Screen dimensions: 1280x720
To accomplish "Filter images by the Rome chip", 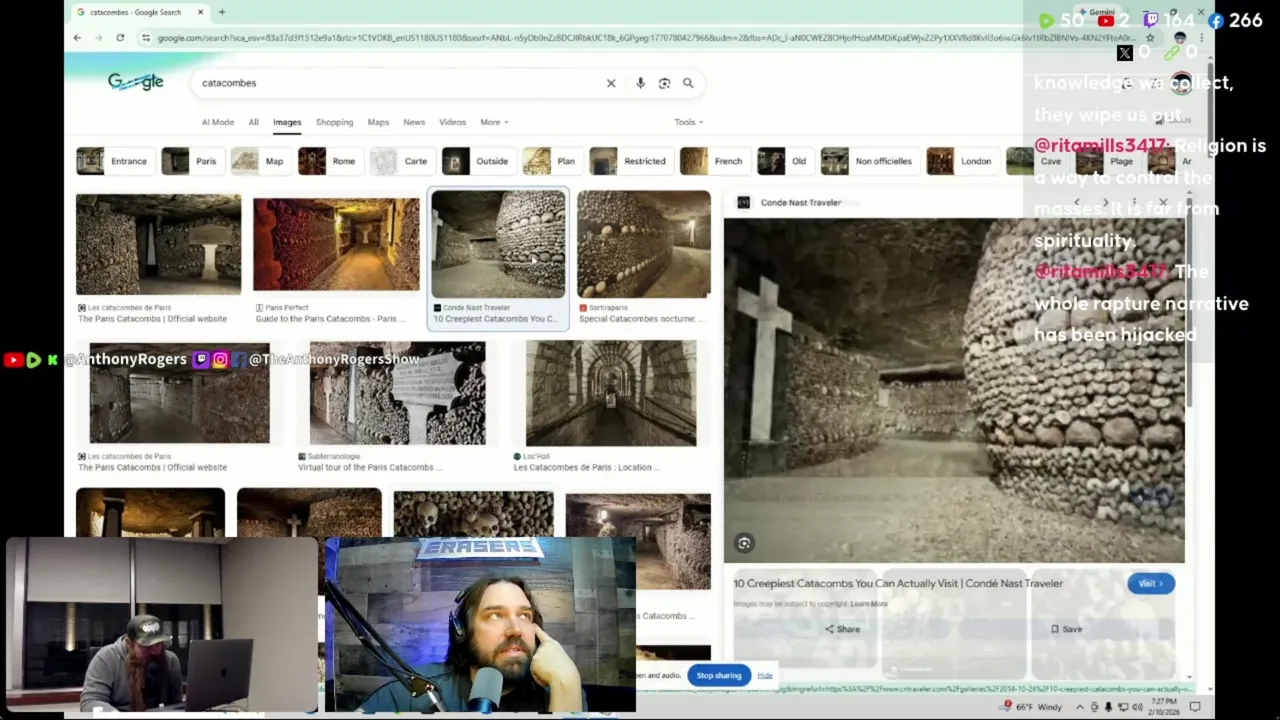I will pos(329,161).
